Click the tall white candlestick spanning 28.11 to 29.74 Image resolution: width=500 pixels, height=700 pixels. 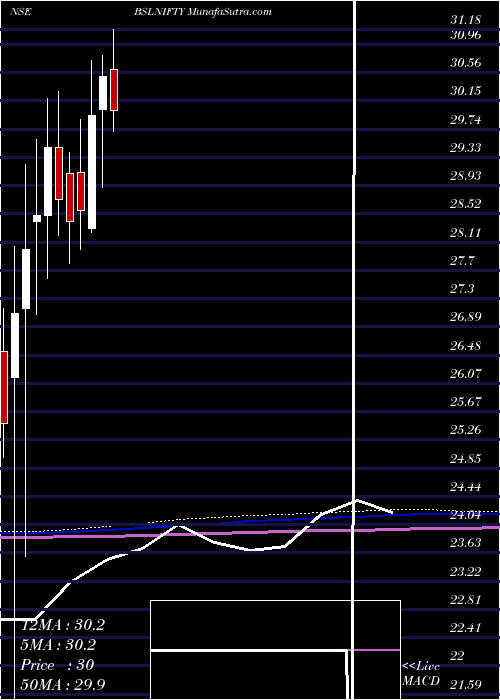click(92, 172)
